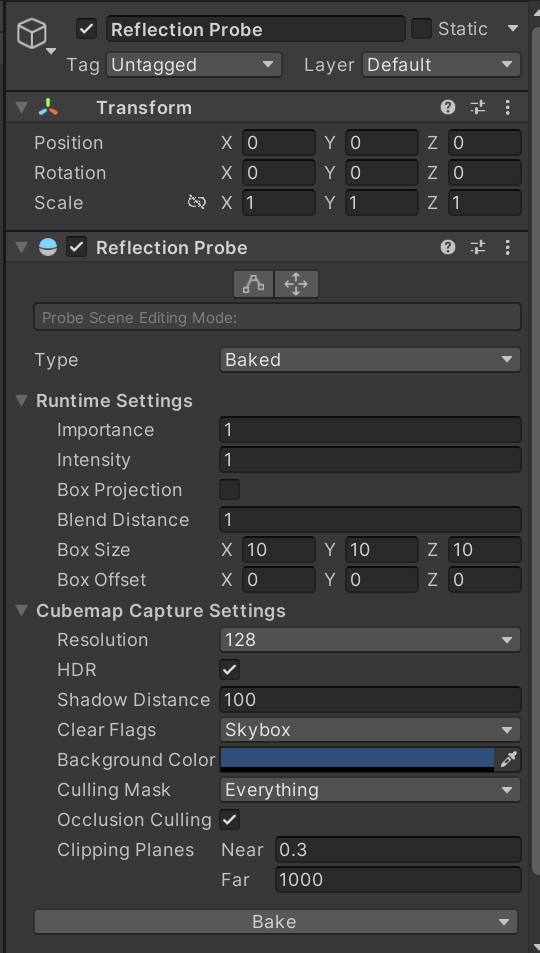The width and height of the screenshot is (540, 953).
Task: Click the Blend Distance field
Action: (x=370, y=520)
